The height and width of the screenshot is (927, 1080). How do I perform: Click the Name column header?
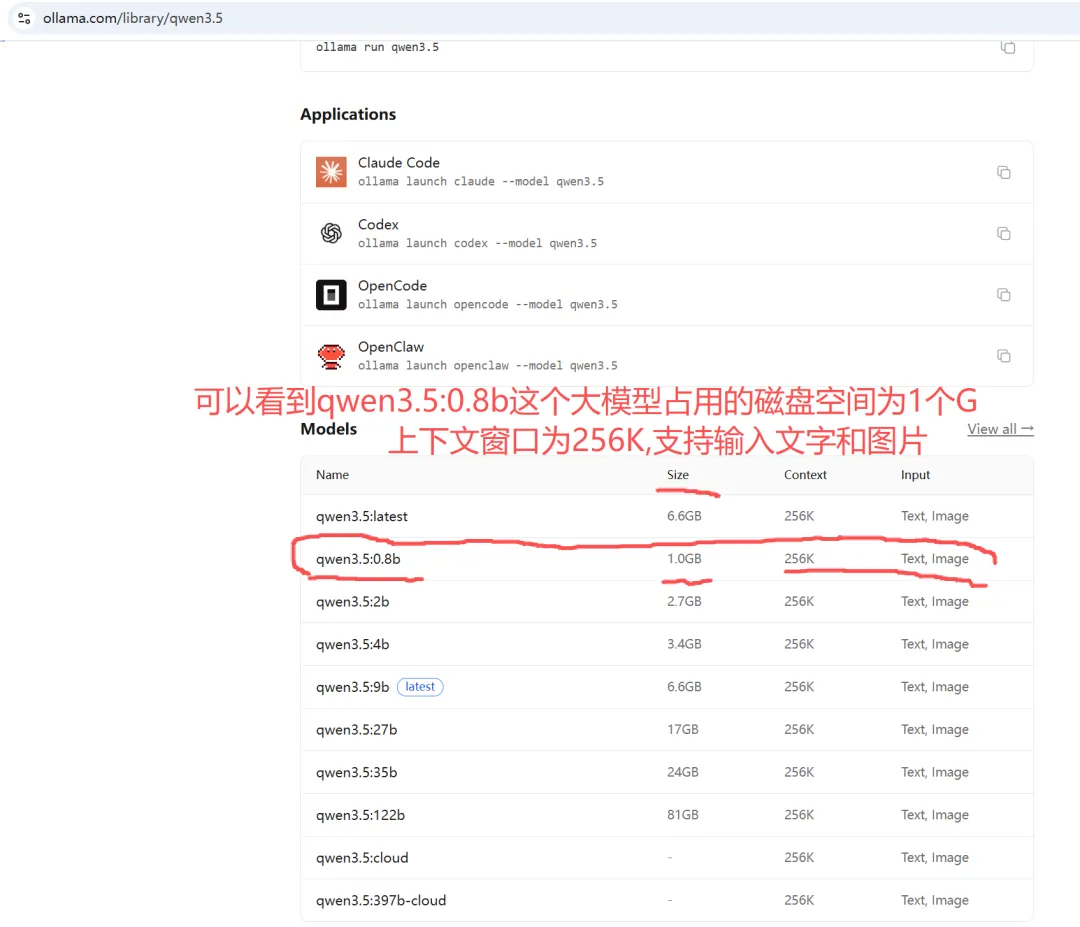333,475
